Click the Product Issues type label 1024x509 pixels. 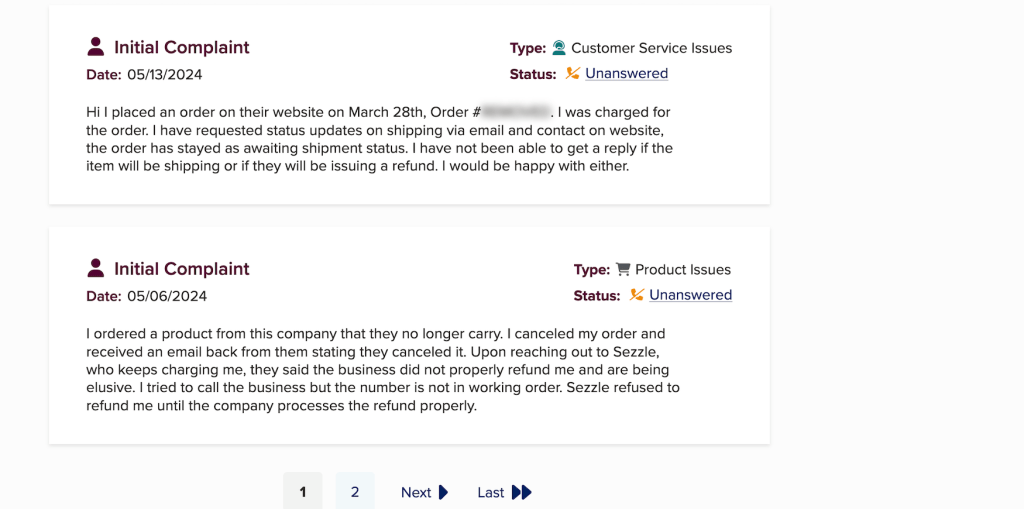pos(682,269)
